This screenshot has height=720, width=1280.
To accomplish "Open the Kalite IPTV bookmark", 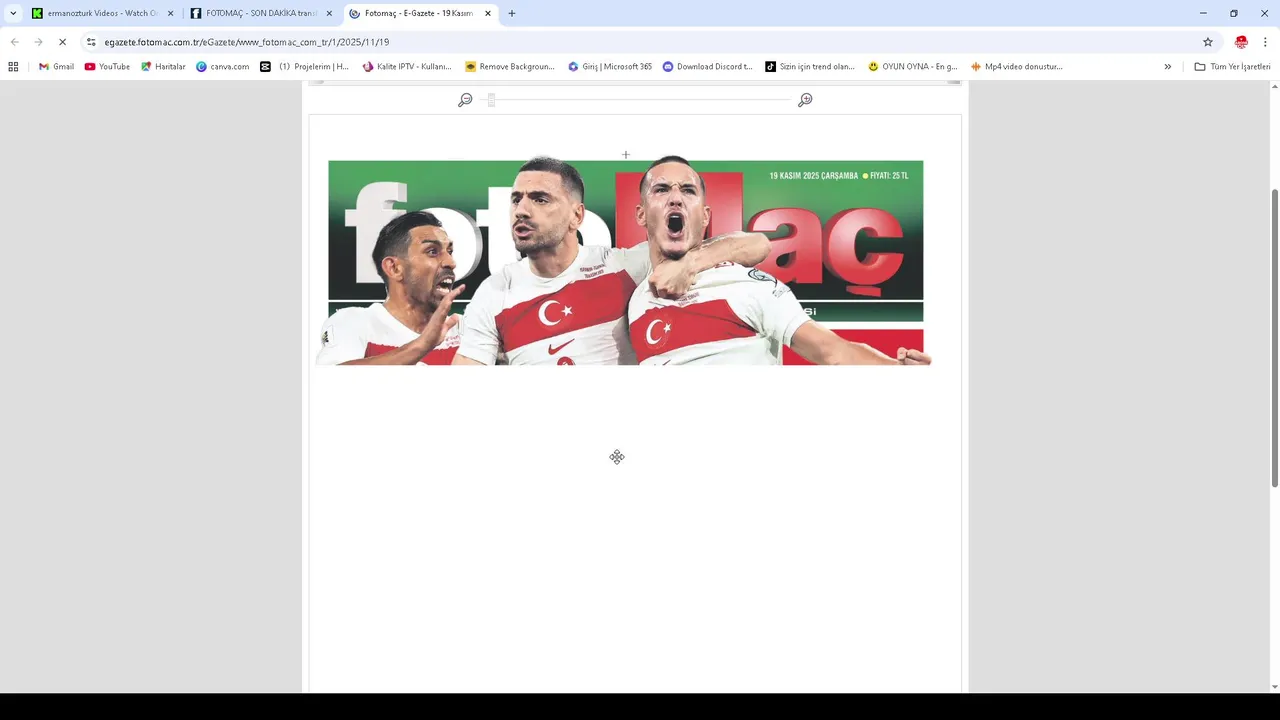I will (407, 67).
